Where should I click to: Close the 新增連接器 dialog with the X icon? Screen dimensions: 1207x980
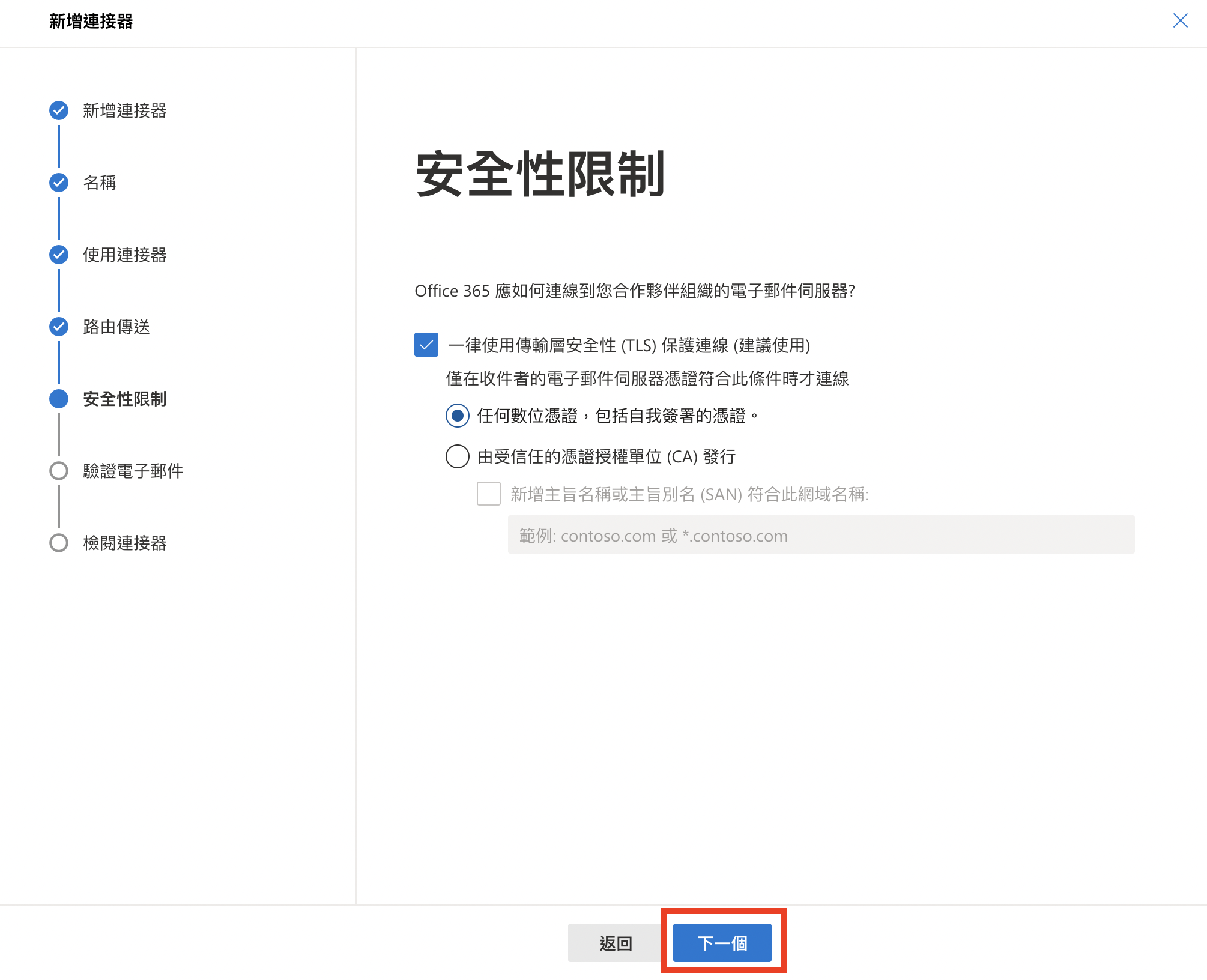coord(1180,21)
